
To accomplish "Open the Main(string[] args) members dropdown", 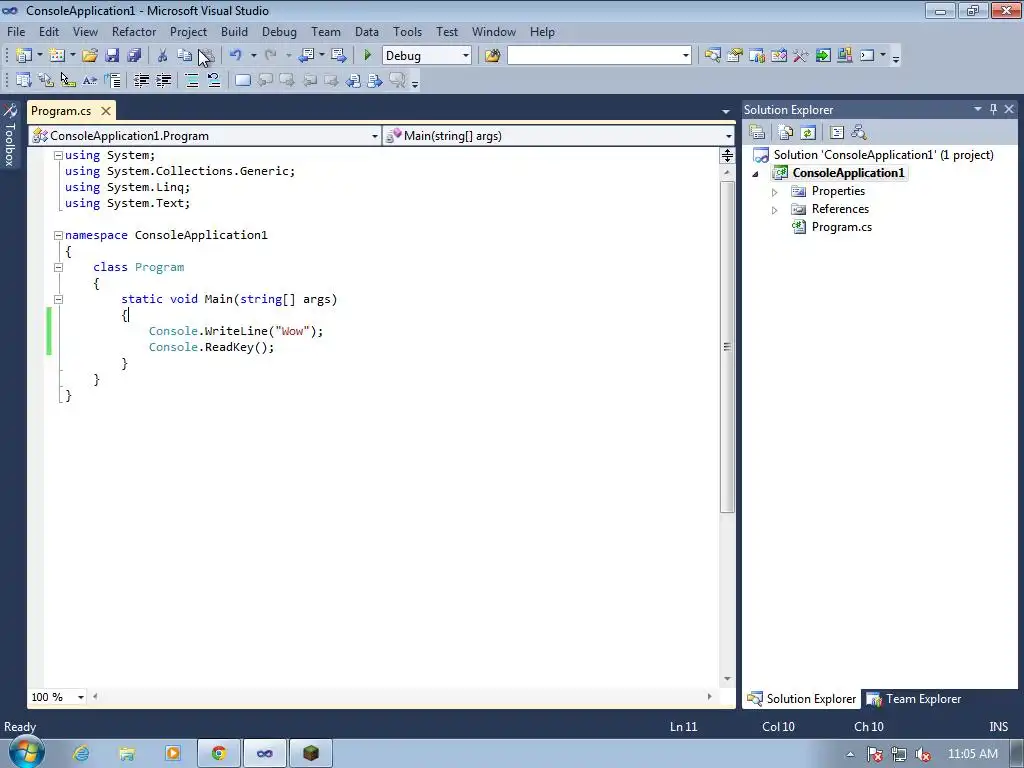I will click(x=728, y=136).
